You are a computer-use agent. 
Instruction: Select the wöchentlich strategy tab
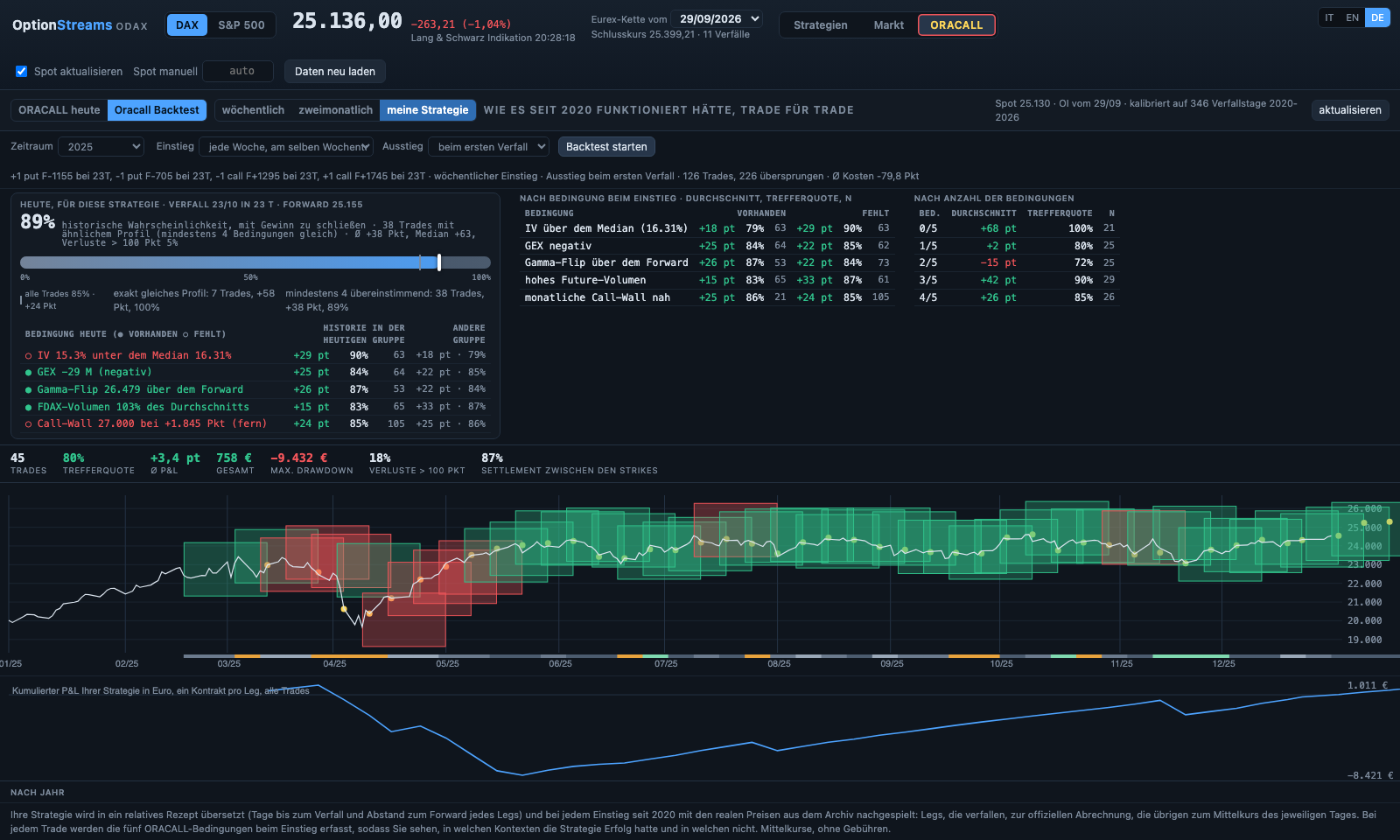[x=253, y=110]
